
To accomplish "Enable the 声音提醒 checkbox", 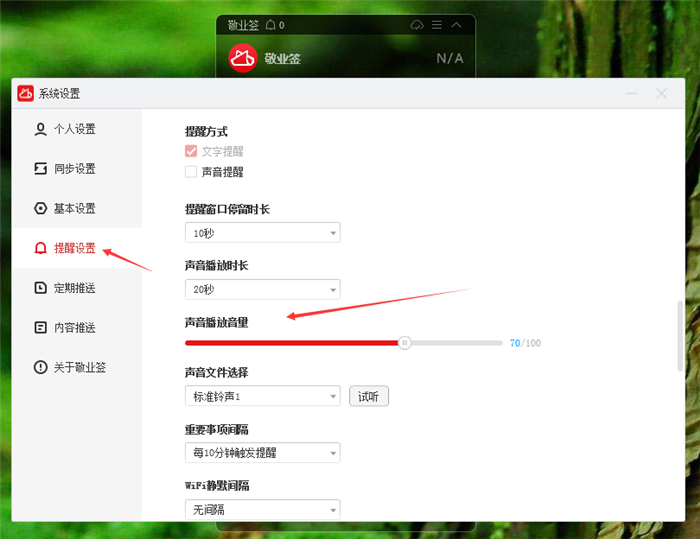I will 191,172.
